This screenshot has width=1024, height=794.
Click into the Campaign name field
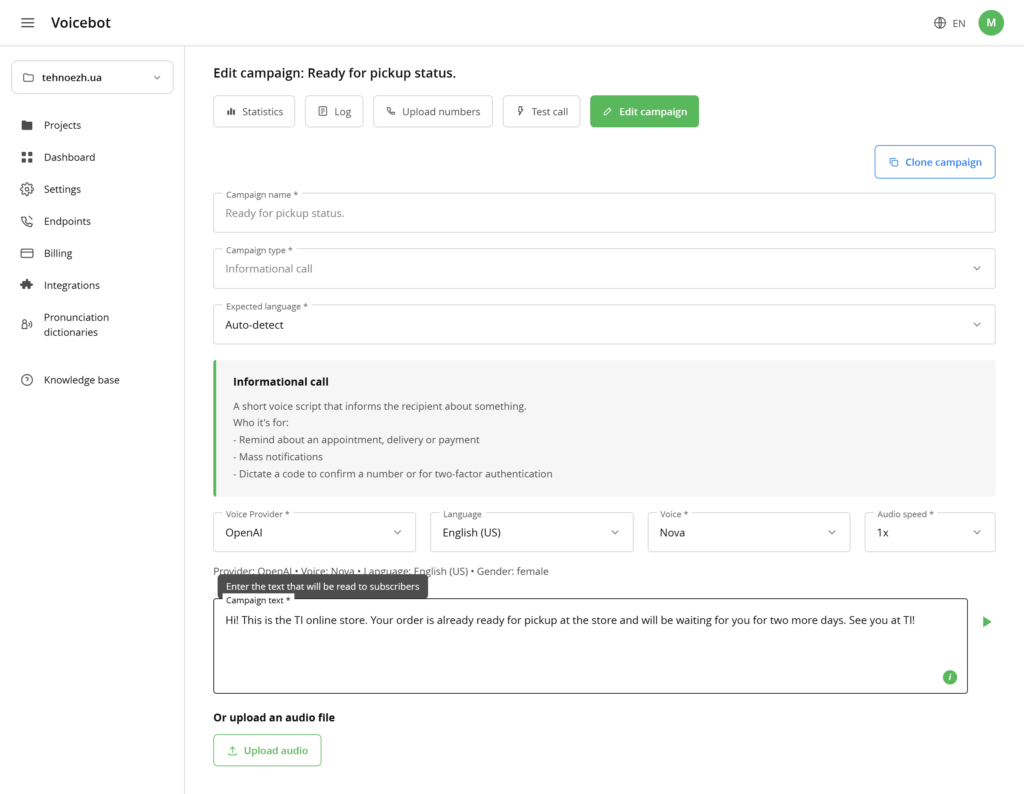pyautogui.click(x=604, y=213)
